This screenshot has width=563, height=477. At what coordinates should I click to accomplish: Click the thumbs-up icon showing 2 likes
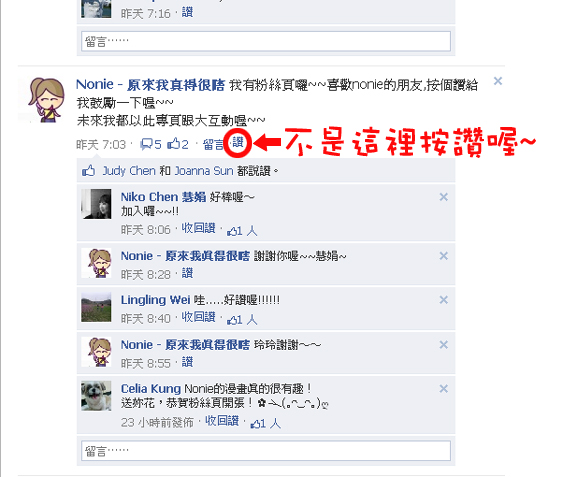point(174,144)
